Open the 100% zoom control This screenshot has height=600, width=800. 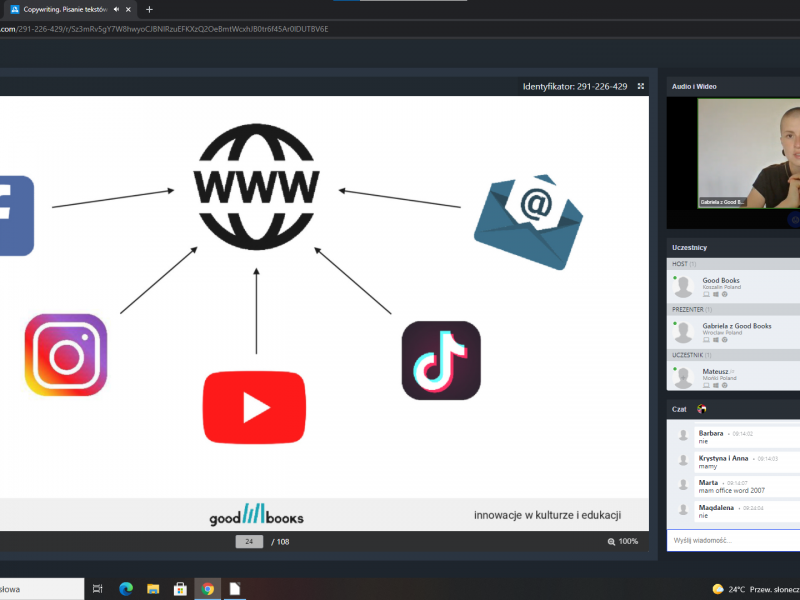pyautogui.click(x=622, y=542)
